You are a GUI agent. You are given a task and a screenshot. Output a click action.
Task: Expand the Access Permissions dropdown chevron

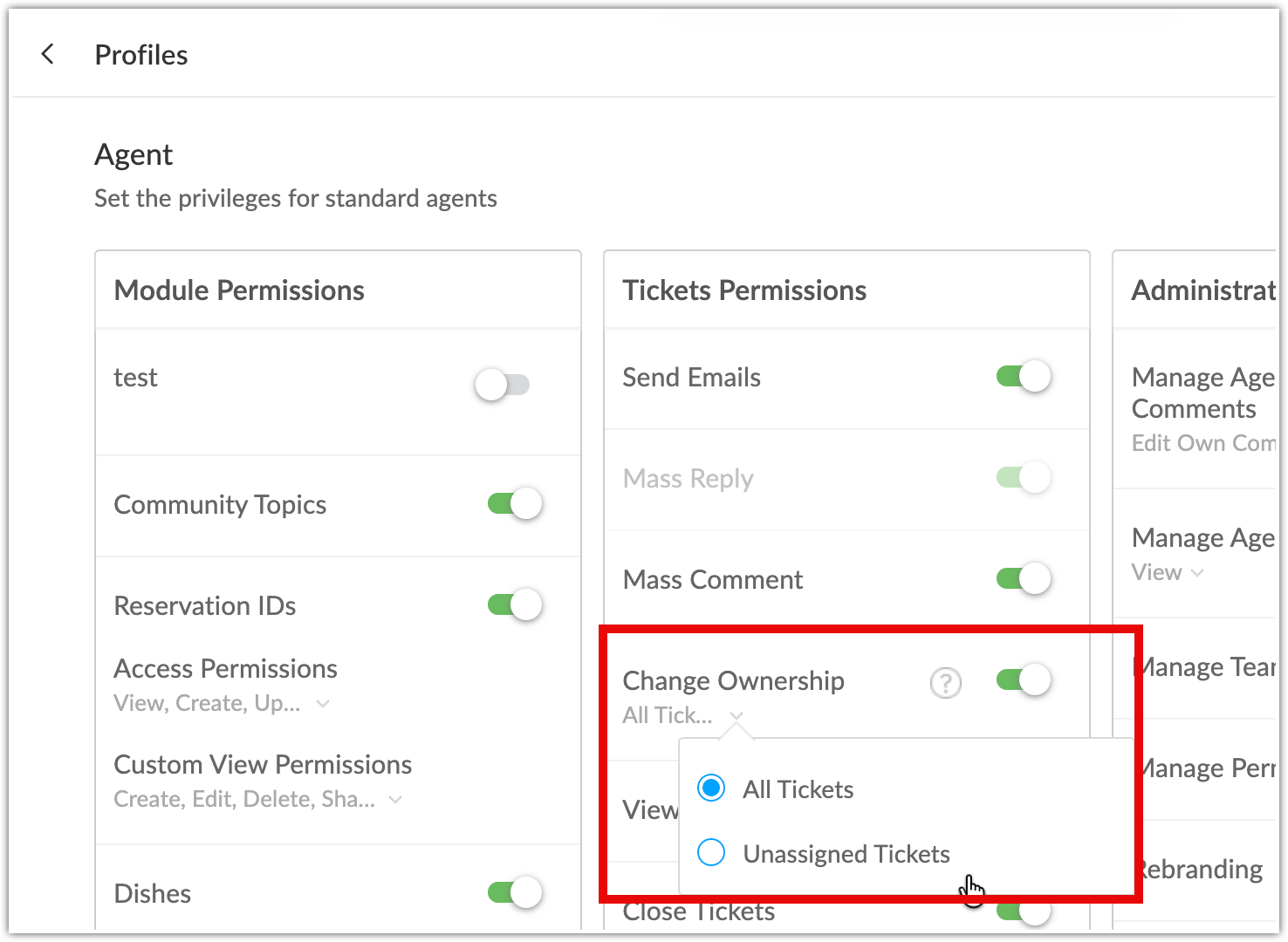point(323,704)
